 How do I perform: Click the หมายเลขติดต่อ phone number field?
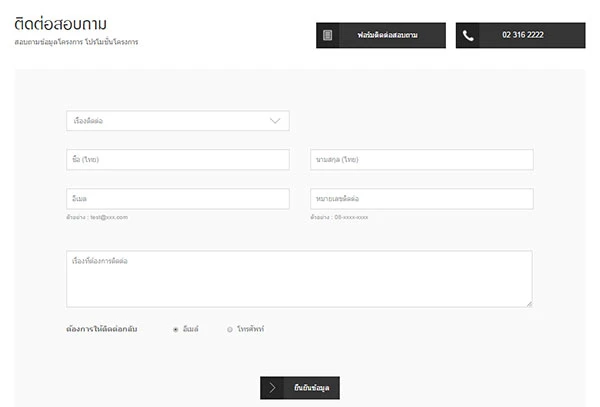(x=421, y=199)
